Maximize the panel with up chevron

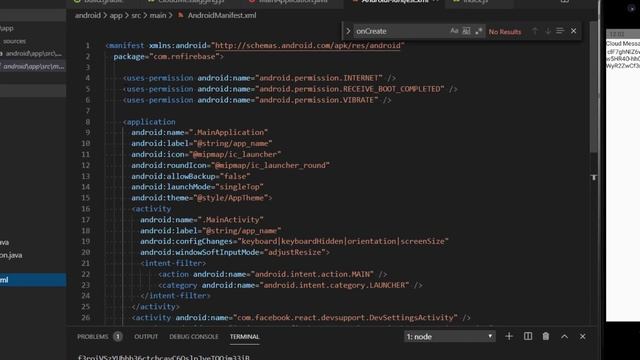tap(564, 337)
